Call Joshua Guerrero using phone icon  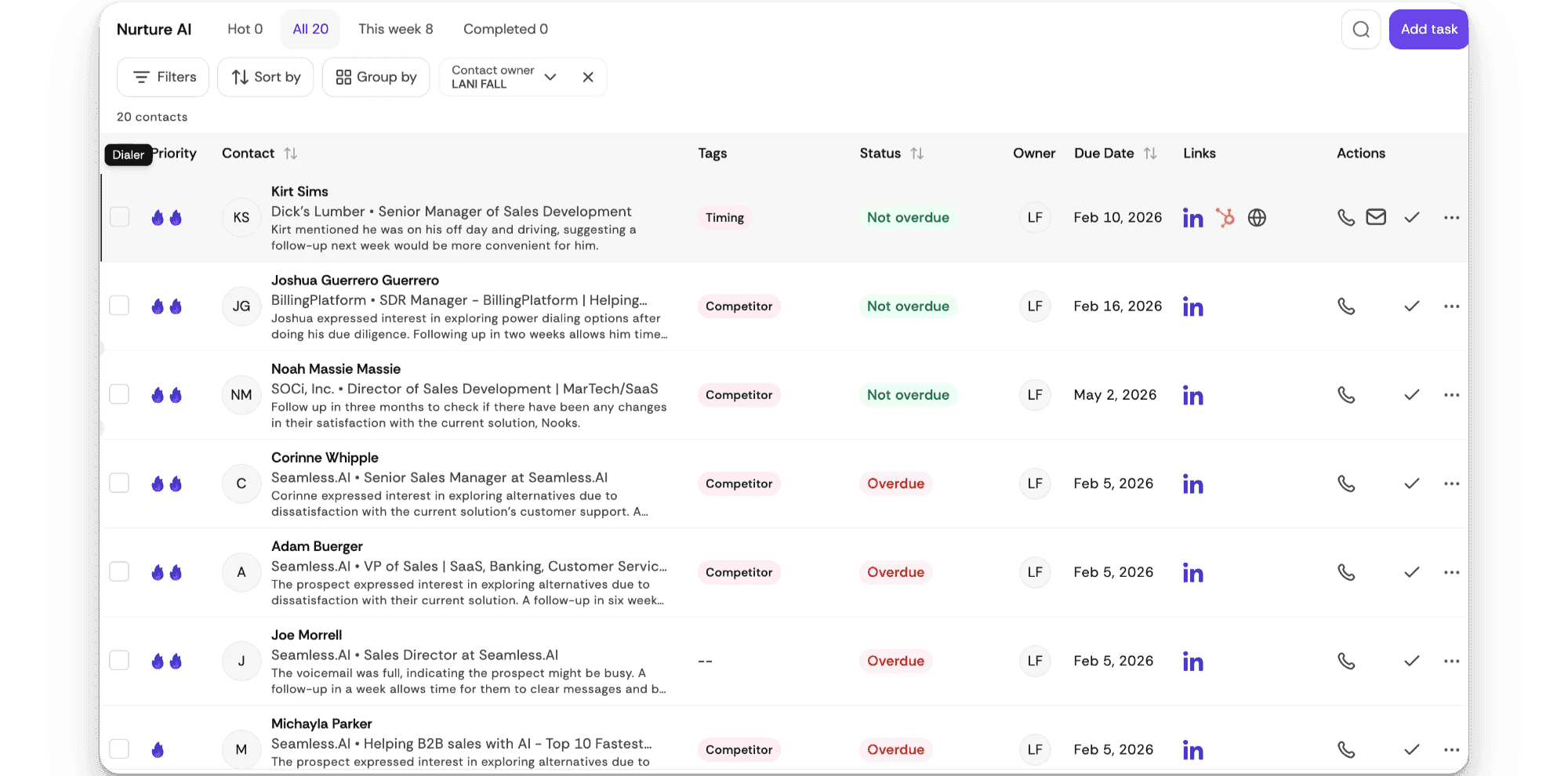[1346, 306]
